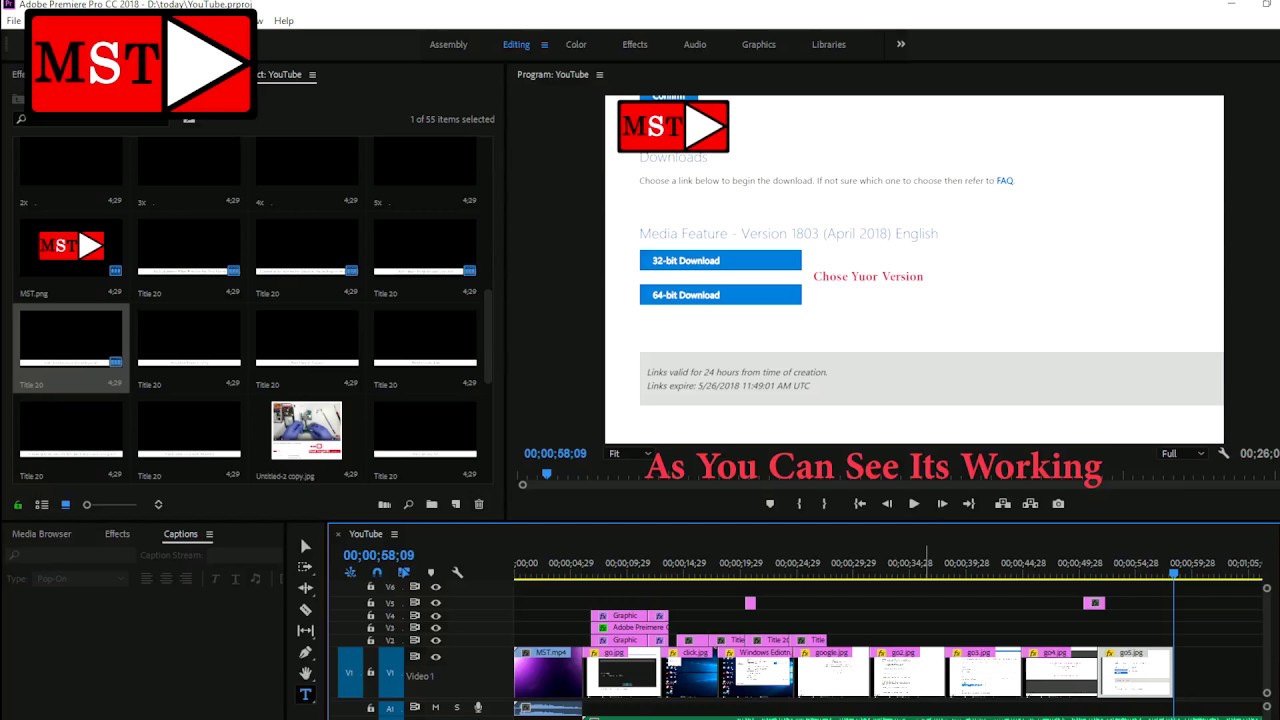Toggle V5 track output eye
The height and width of the screenshot is (720, 1280).
point(435,603)
